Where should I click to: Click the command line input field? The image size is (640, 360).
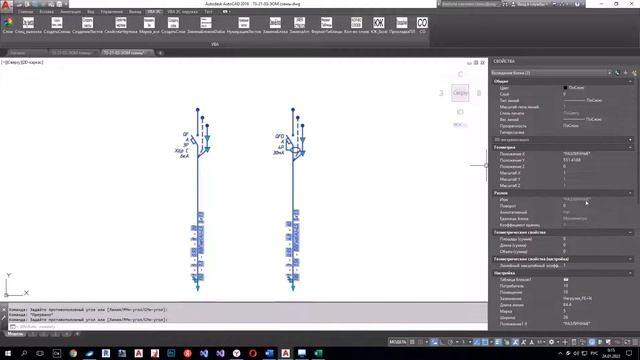pyautogui.click(x=249, y=327)
